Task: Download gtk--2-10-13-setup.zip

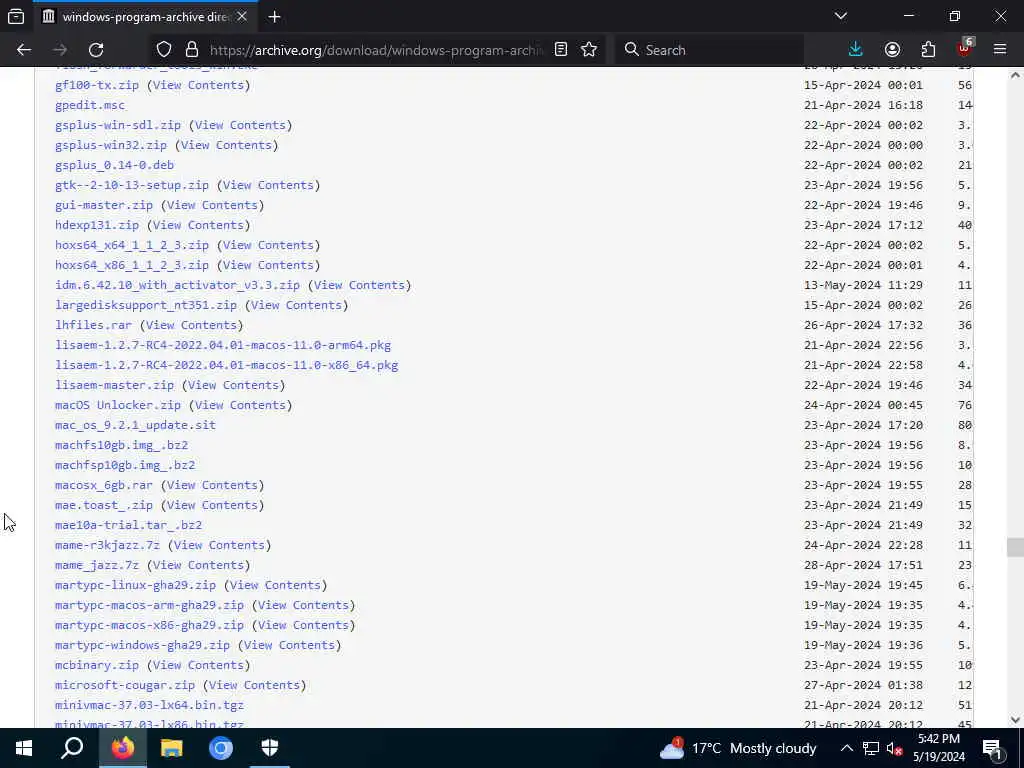Action: pyautogui.click(x=132, y=185)
